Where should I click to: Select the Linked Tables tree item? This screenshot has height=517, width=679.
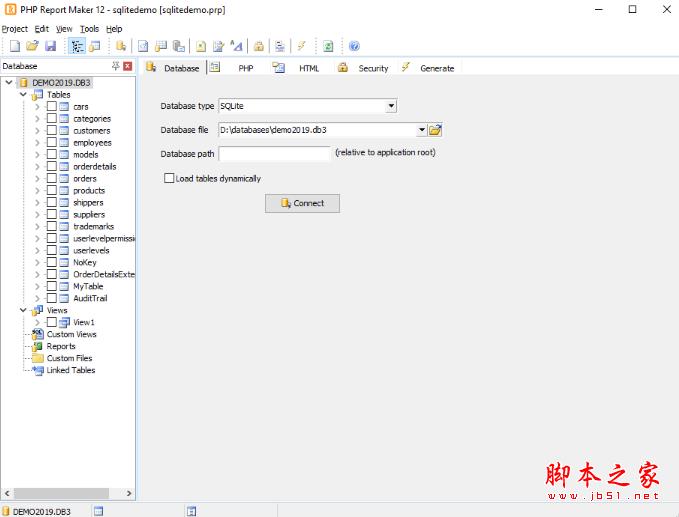[71, 370]
